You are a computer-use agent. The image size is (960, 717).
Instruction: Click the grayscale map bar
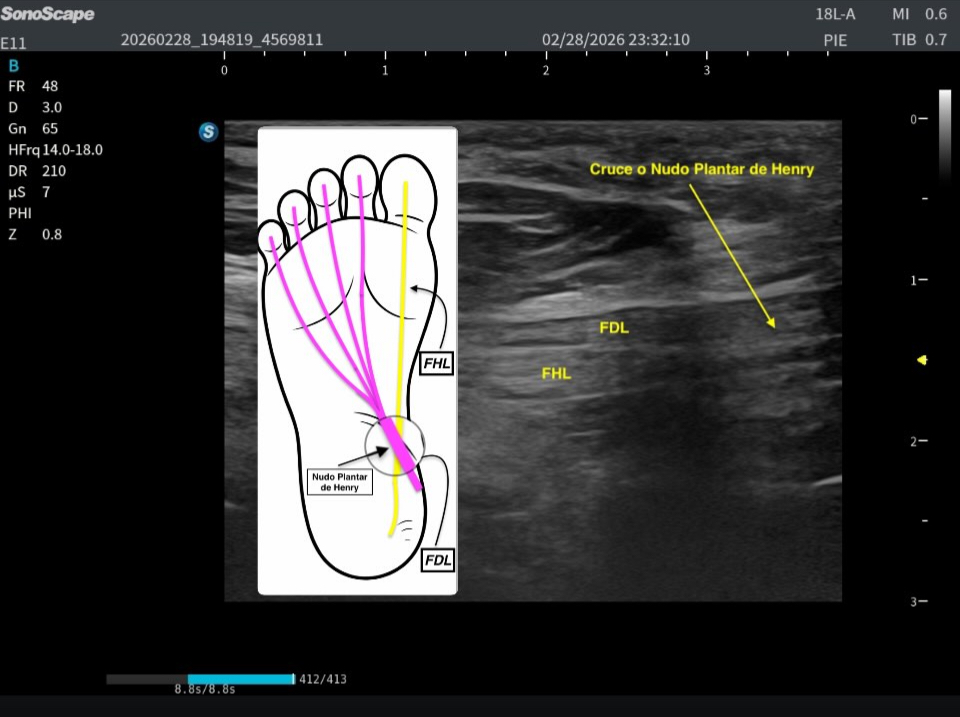click(945, 135)
